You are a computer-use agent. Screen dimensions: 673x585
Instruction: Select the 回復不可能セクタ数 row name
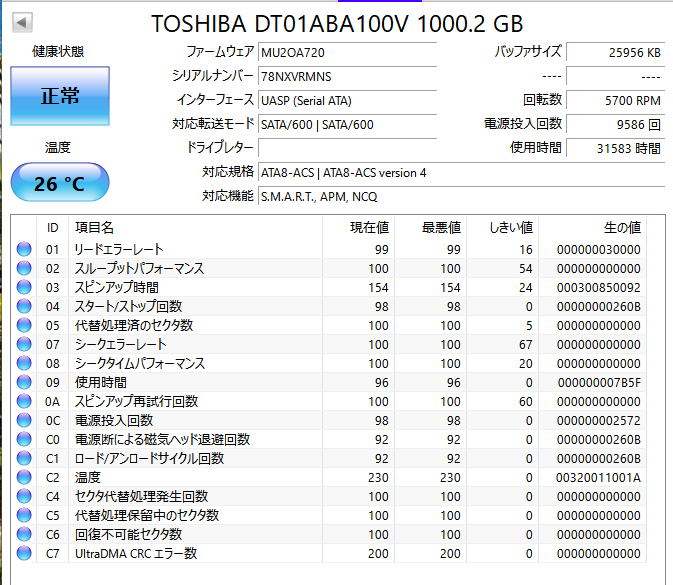tap(128, 534)
